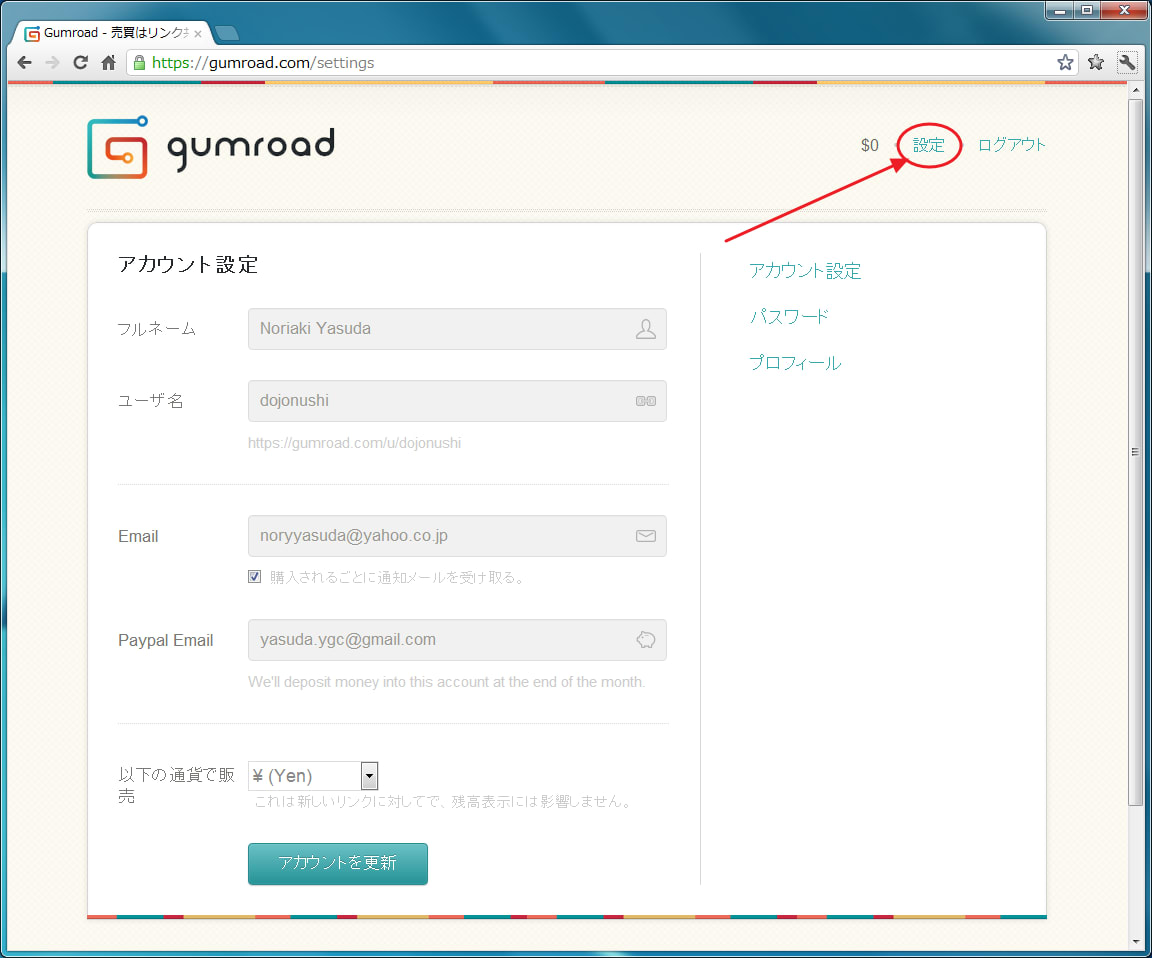Close the Gumroad browser tab
Image resolution: width=1152 pixels, height=958 pixels.
198,33
